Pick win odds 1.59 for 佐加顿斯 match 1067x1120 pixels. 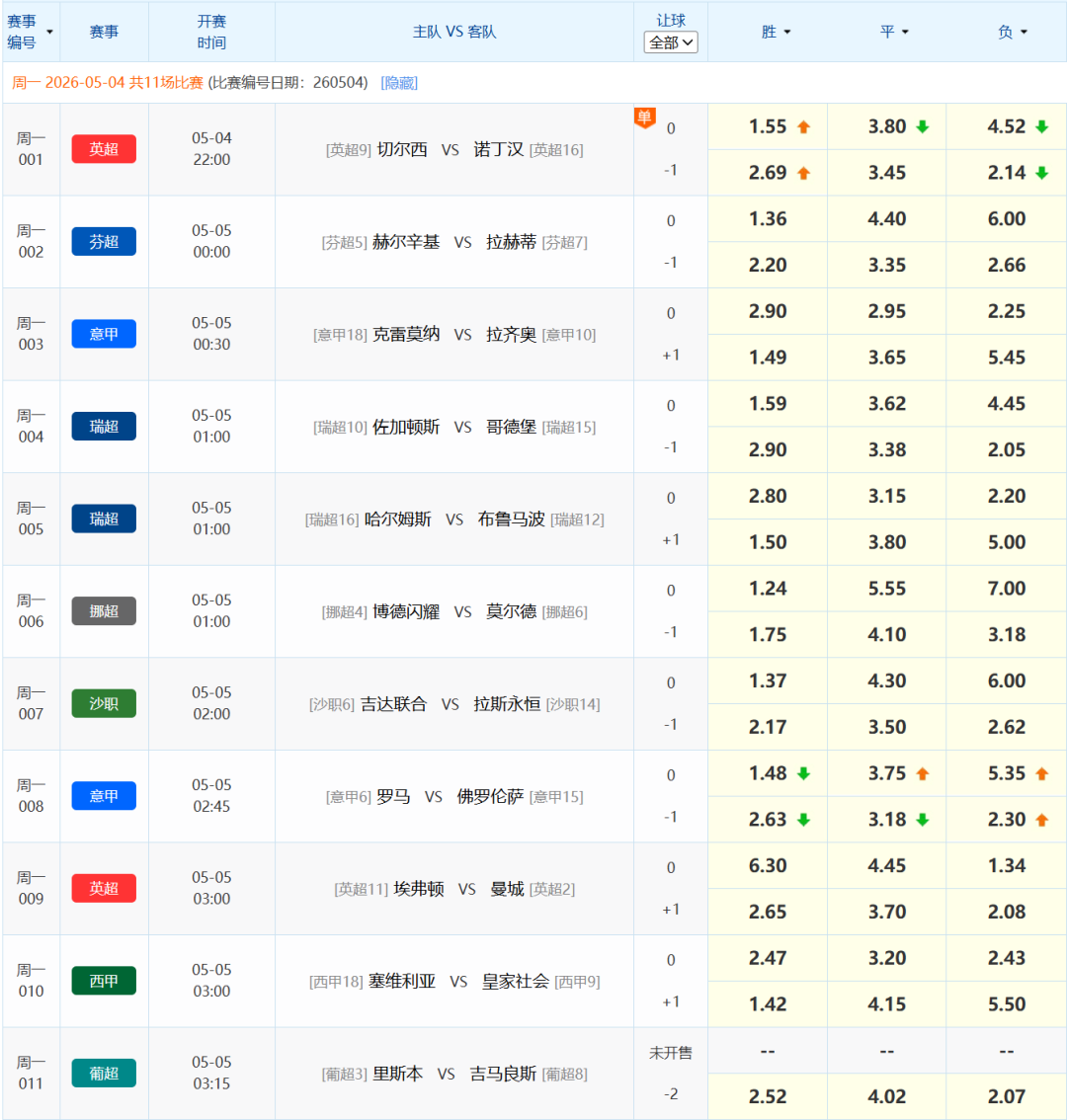coord(768,404)
